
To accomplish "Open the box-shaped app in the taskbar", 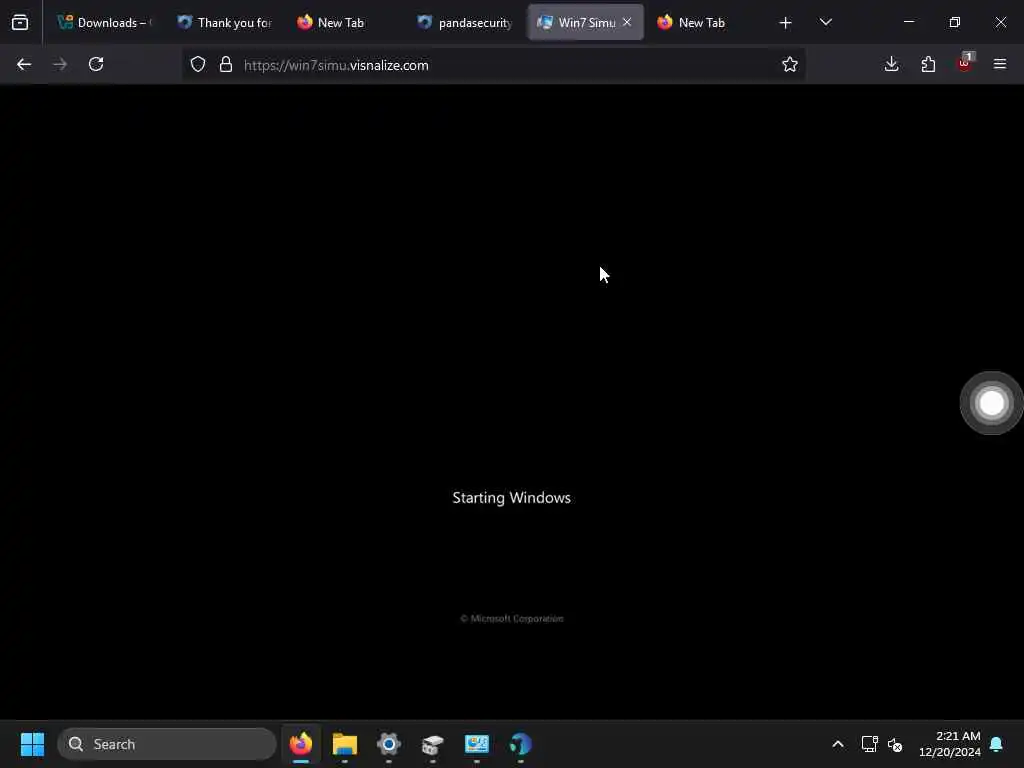I will point(432,744).
